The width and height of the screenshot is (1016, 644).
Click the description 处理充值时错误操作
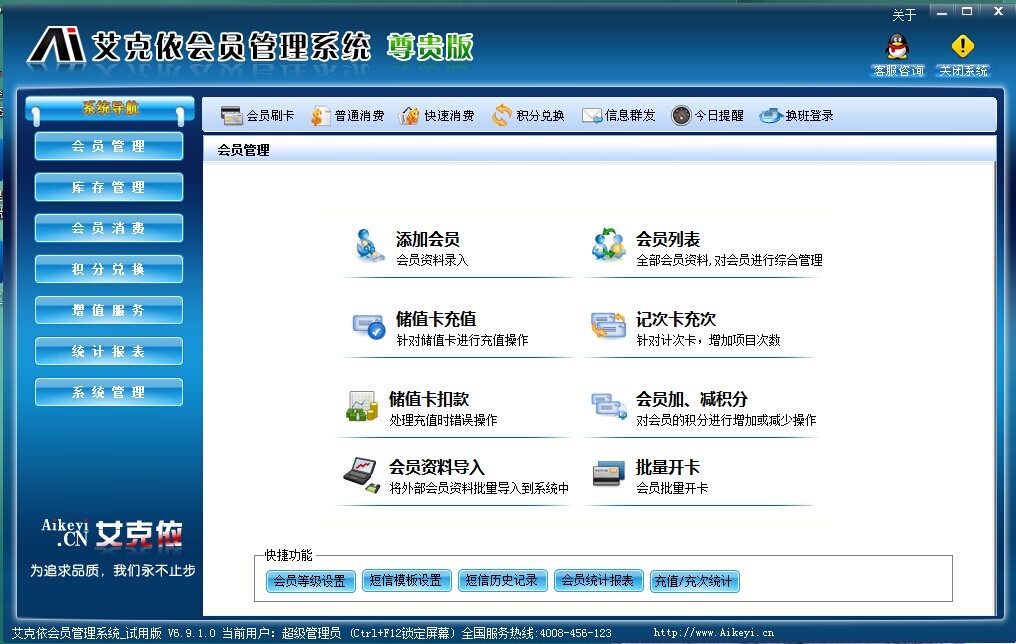click(443, 420)
